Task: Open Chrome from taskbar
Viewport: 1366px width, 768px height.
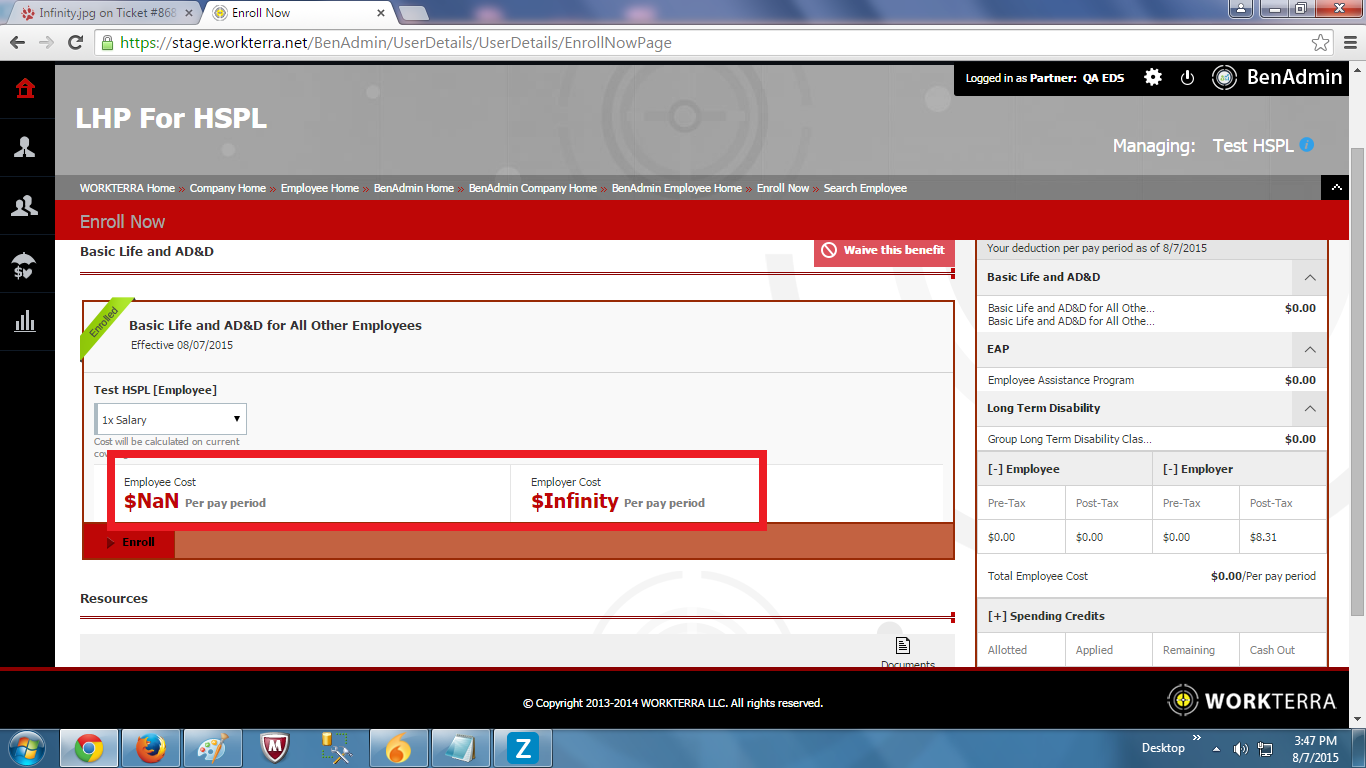Action: (88, 749)
